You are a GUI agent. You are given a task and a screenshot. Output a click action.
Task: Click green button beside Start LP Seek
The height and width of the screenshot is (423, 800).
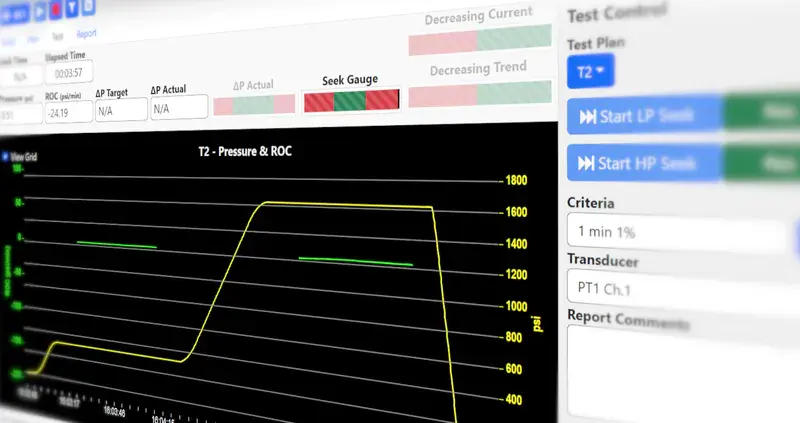(x=762, y=112)
